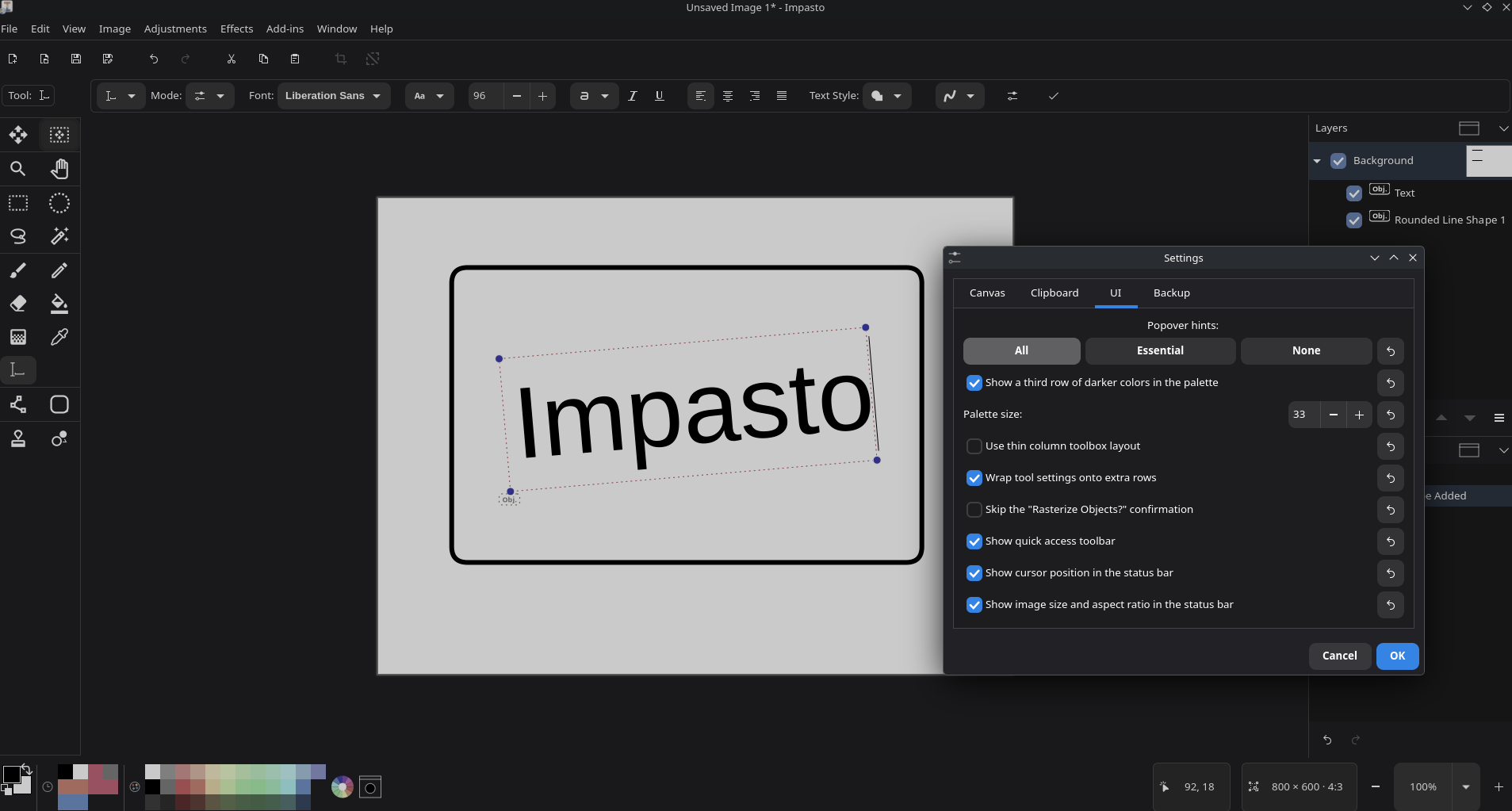Uncheck Wrap tool settings onto extra rows

(974, 478)
